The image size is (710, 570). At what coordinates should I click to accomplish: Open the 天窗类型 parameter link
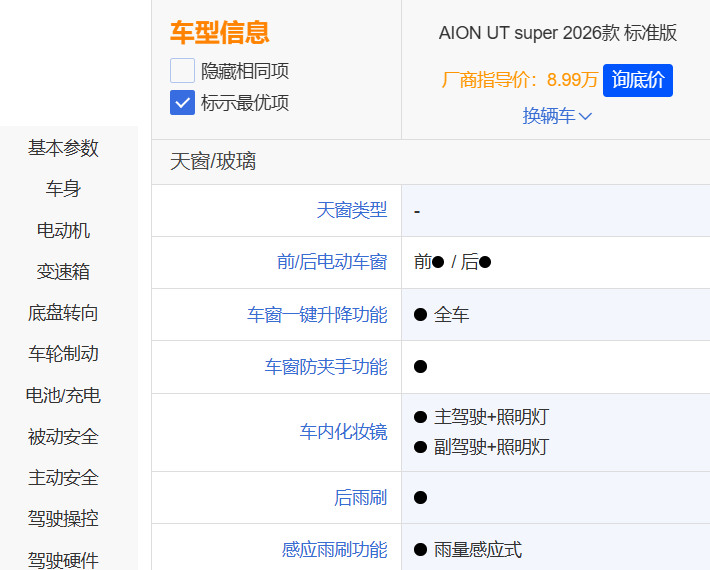[x=351, y=211]
